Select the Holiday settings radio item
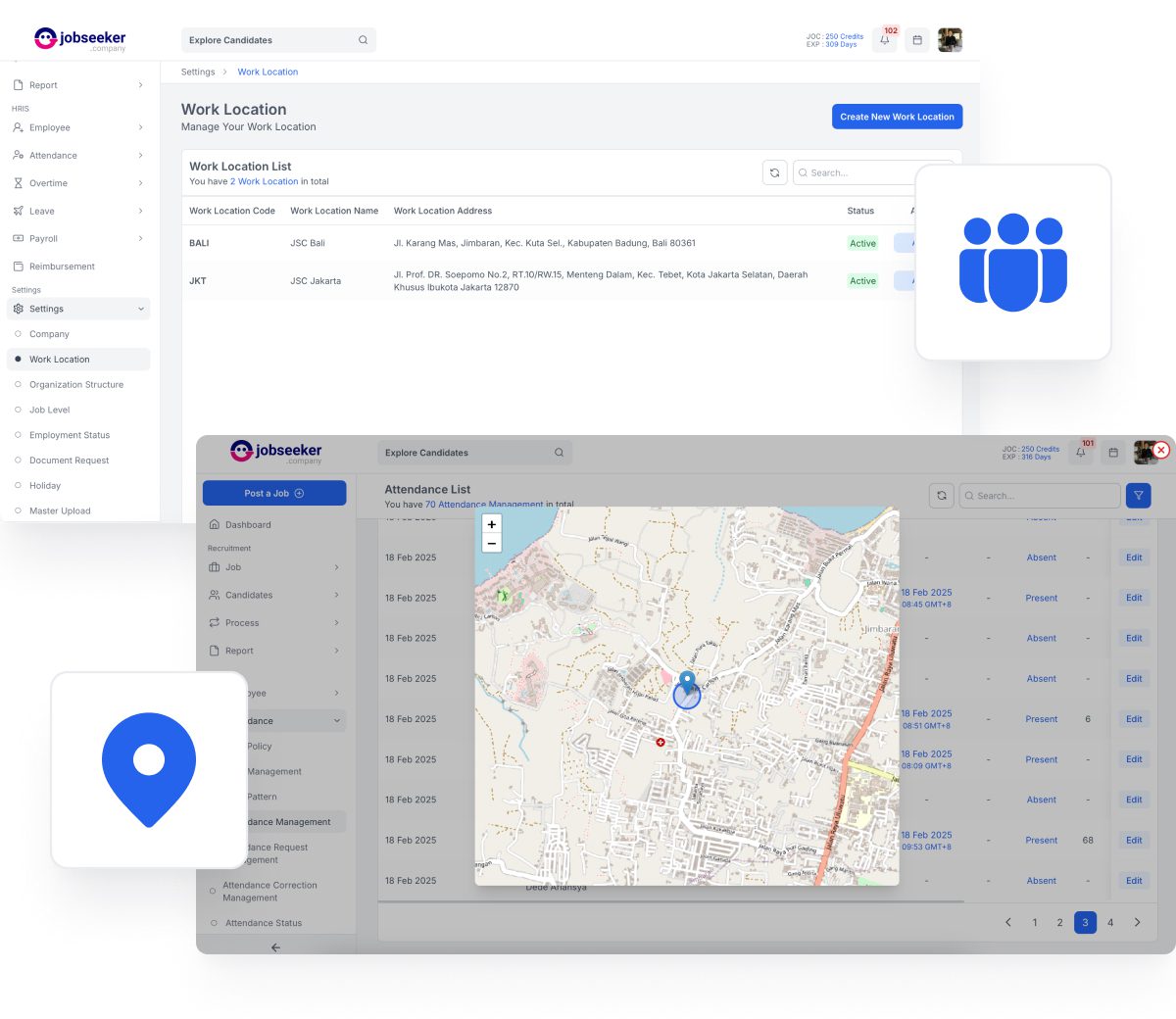 (78, 485)
